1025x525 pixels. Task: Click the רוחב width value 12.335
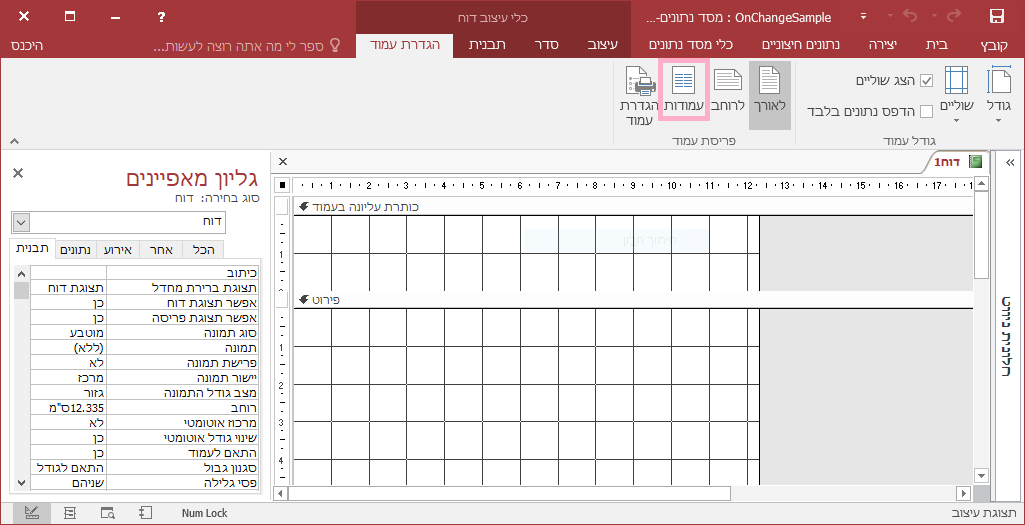point(69,408)
